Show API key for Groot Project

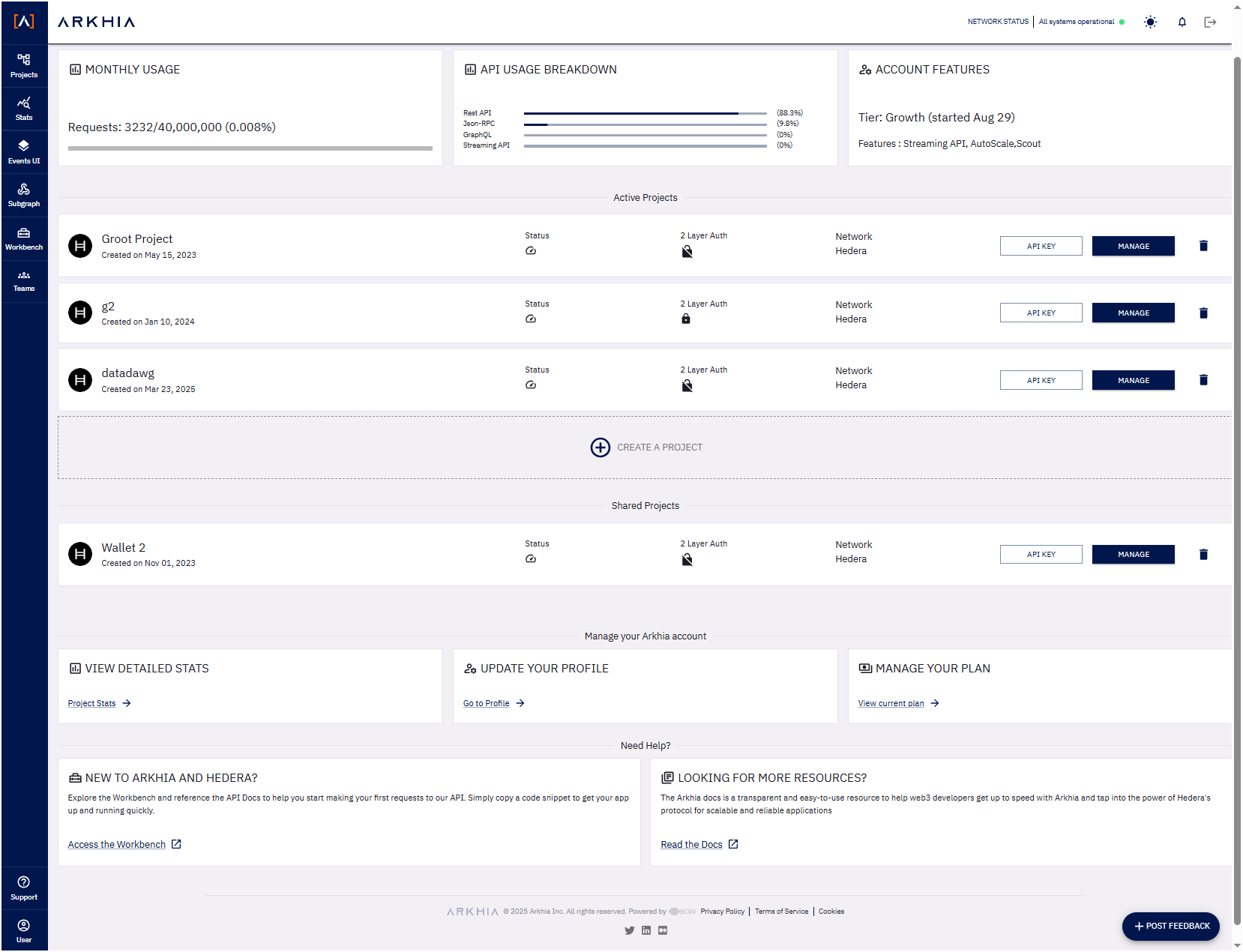1041,246
